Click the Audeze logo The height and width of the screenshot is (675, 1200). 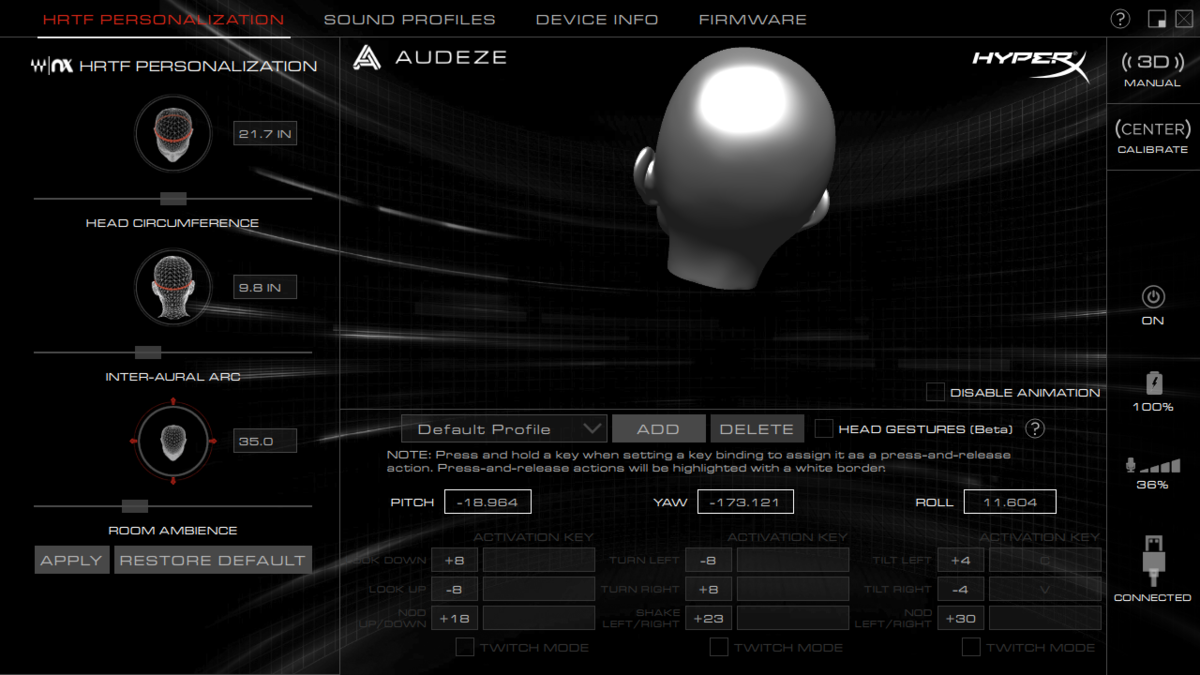coord(430,57)
